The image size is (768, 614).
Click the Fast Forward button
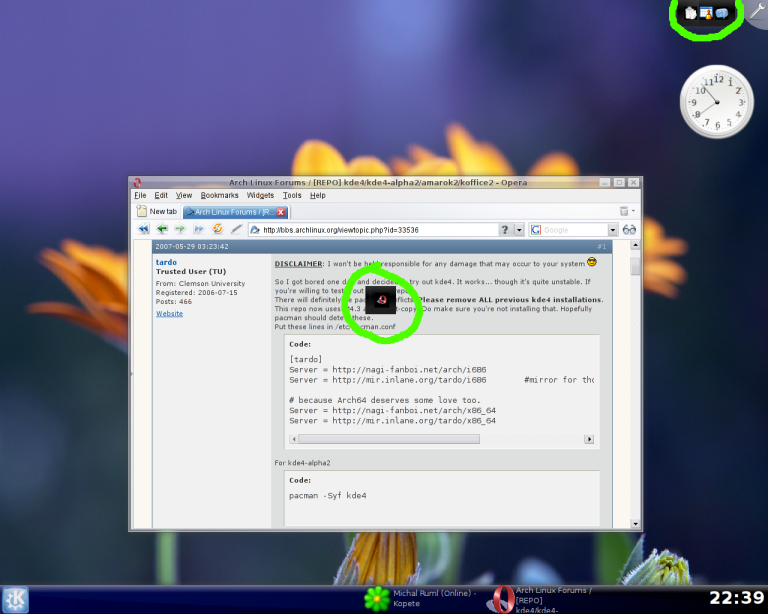198,229
